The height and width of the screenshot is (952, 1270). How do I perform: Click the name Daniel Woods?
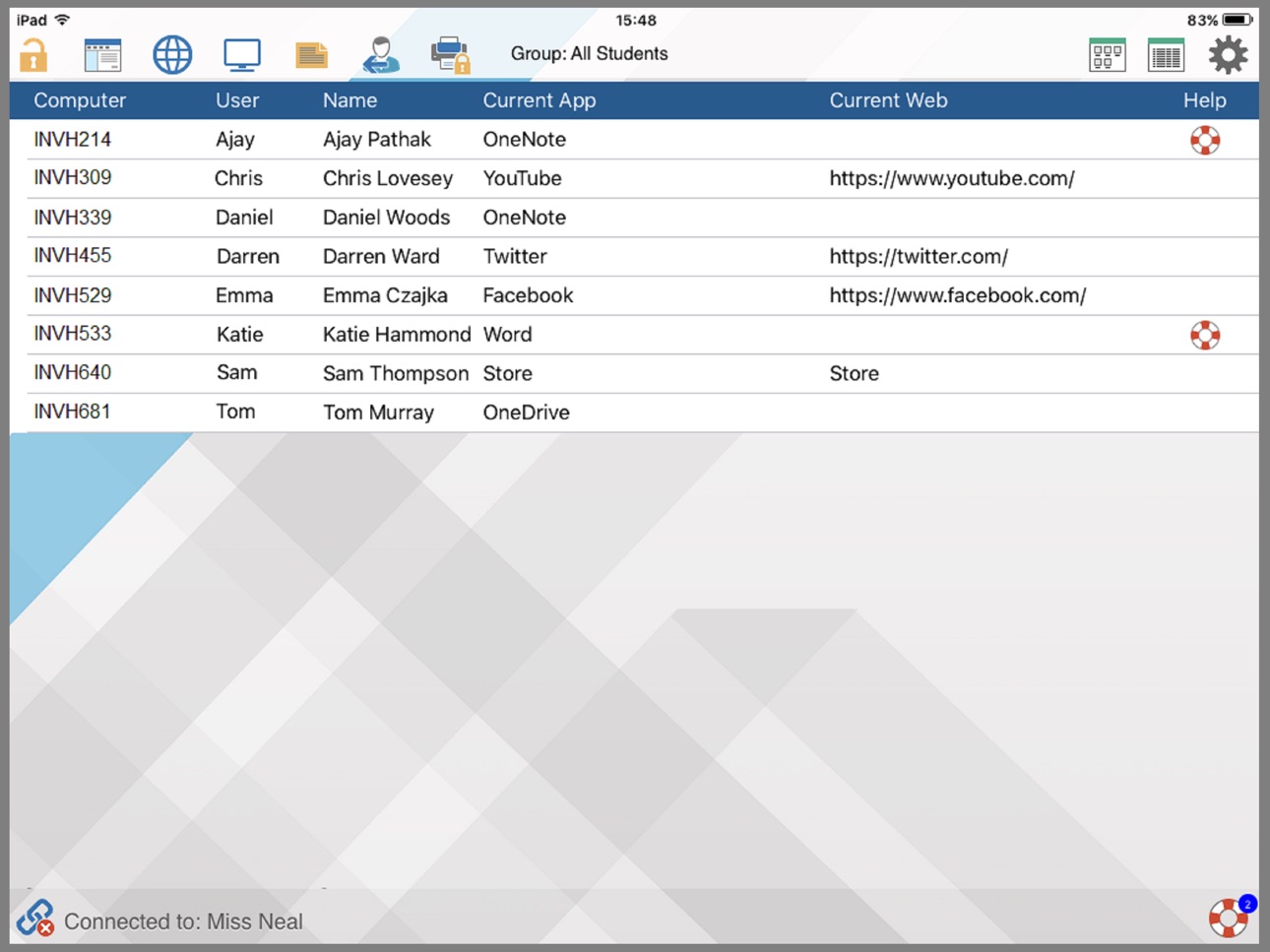tap(386, 218)
